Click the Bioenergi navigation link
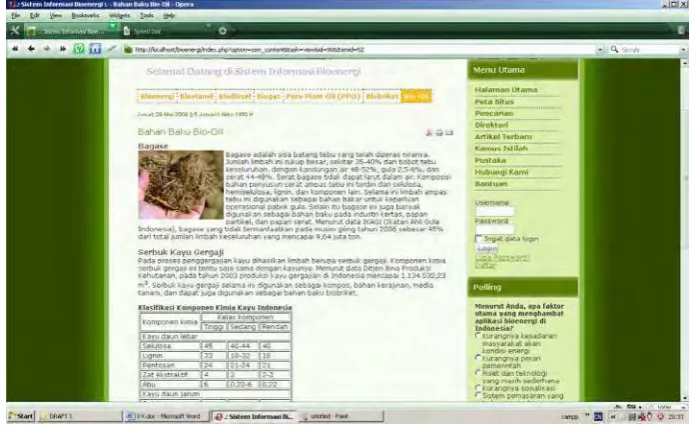Screen dimensions: 695x430 point(157,96)
